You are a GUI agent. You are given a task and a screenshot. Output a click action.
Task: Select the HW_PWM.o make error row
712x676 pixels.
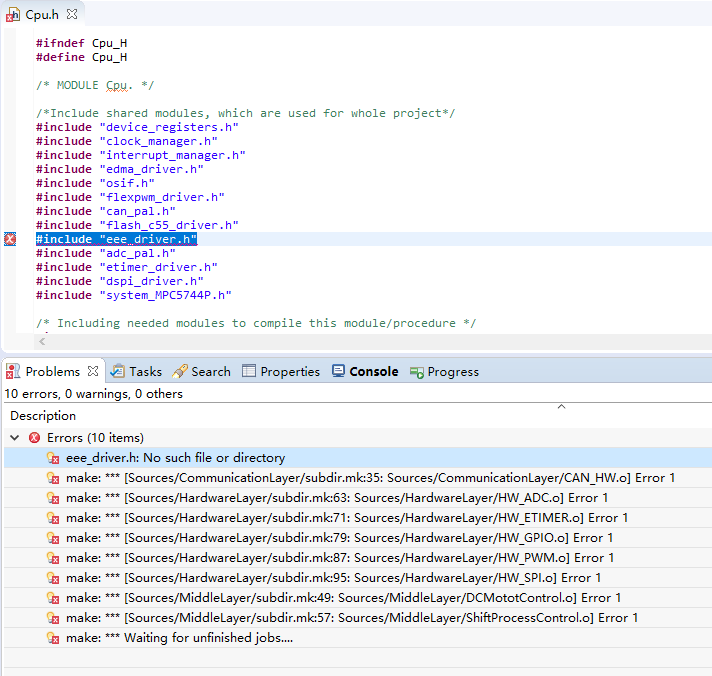click(x=358, y=558)
